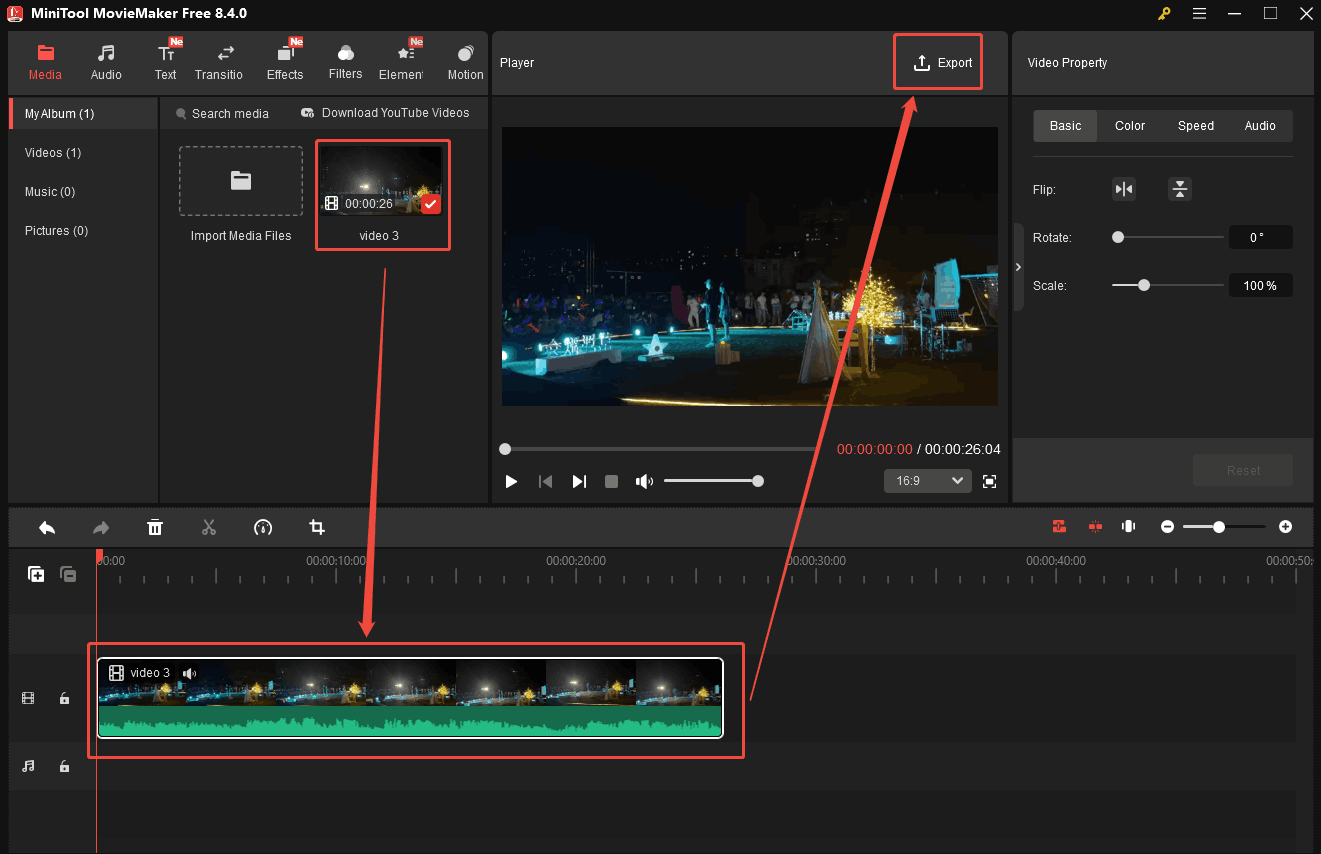Switch to the Color tab in Video Property
The width and height of the screenshot is (1321, 854).
pos(1129,125)
